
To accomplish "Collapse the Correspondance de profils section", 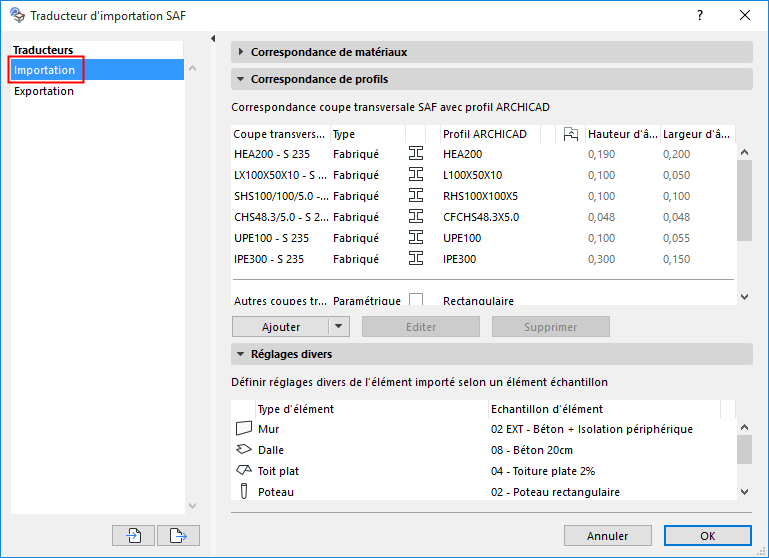I will 242,79.
